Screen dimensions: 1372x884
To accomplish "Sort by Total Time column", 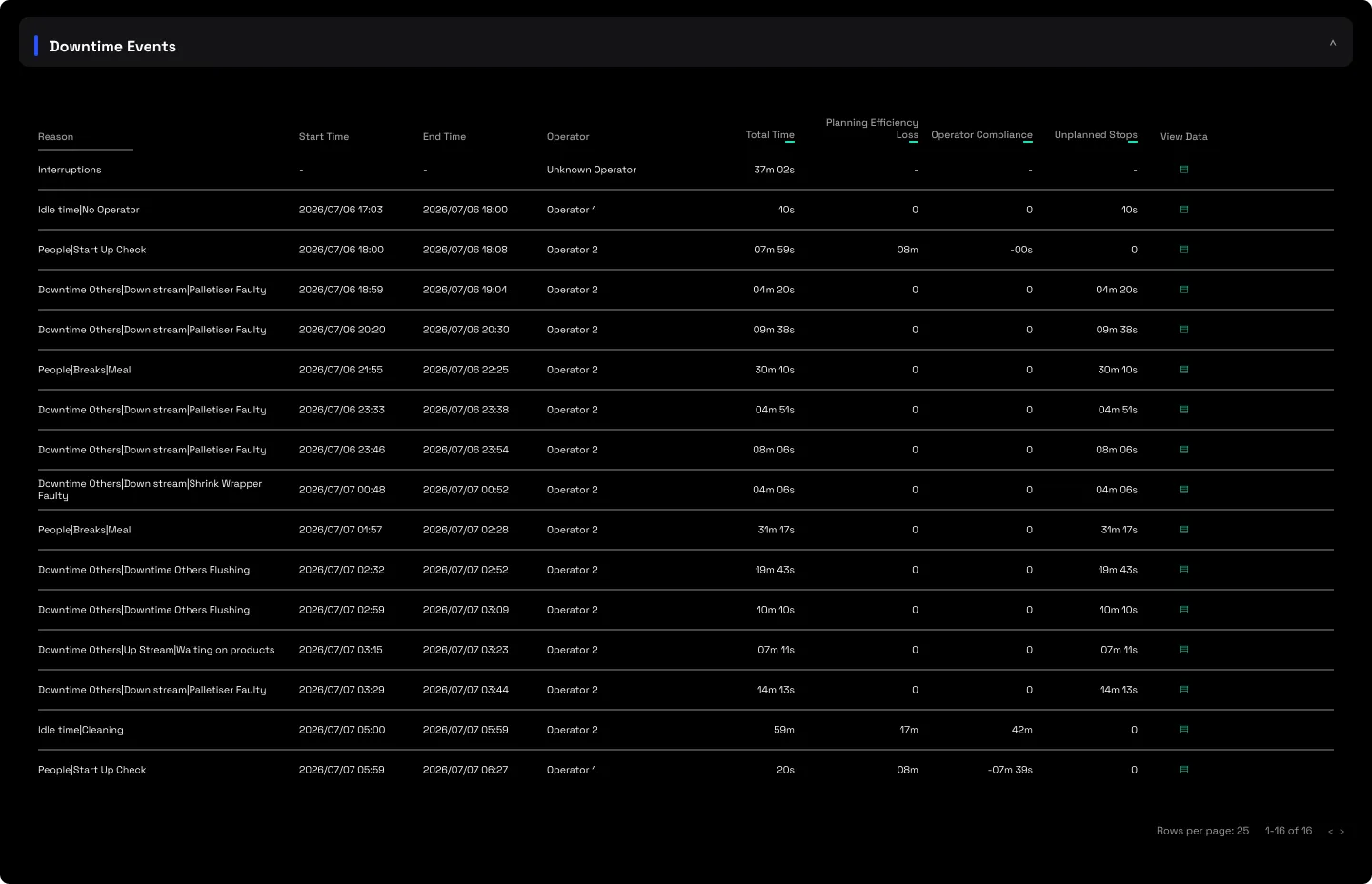I will (x=770, y=135).
